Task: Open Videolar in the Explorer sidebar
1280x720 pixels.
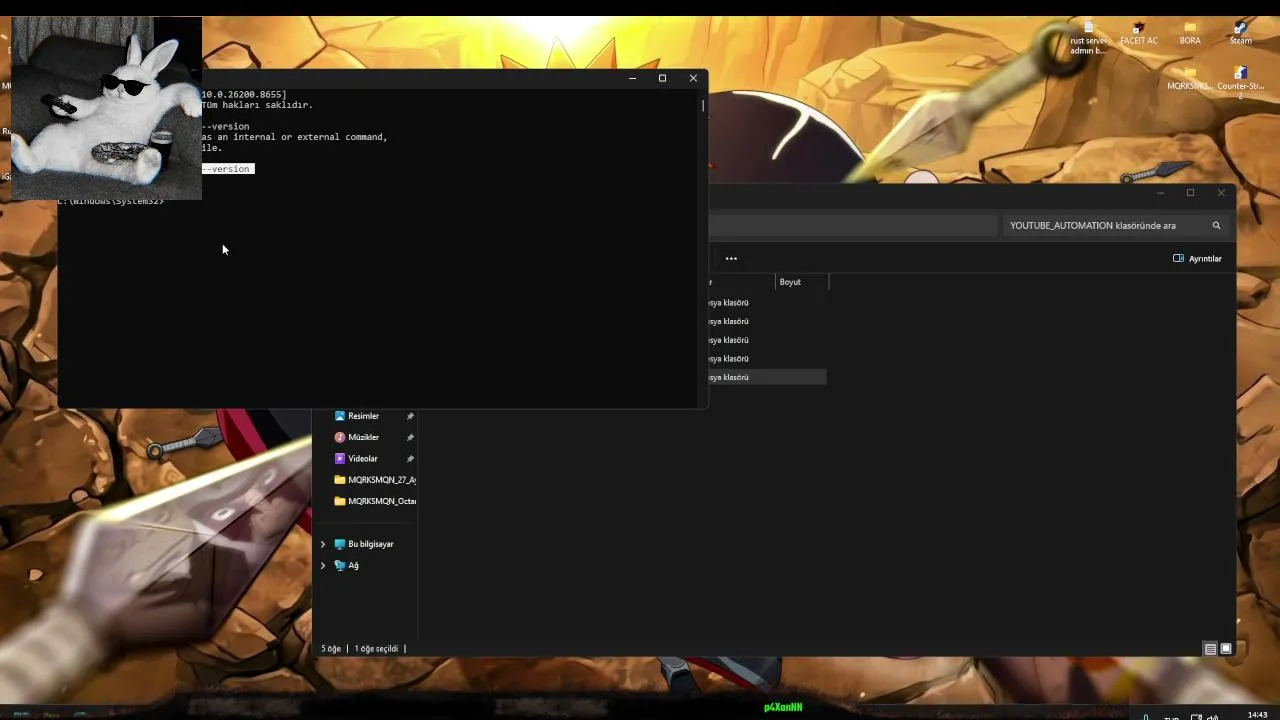Action: click(362, 459)
